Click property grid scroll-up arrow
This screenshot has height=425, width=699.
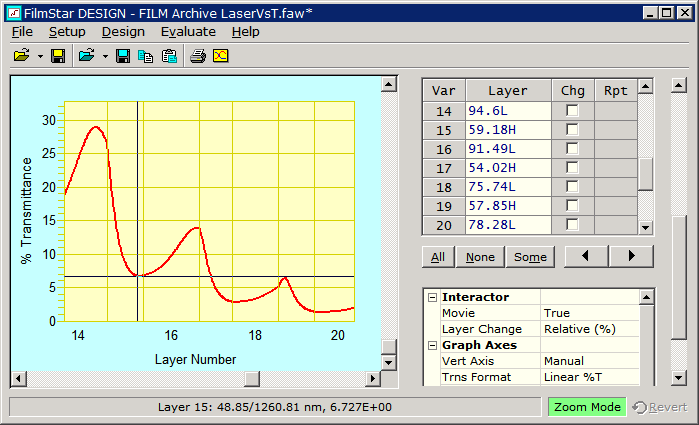(646, 297)
